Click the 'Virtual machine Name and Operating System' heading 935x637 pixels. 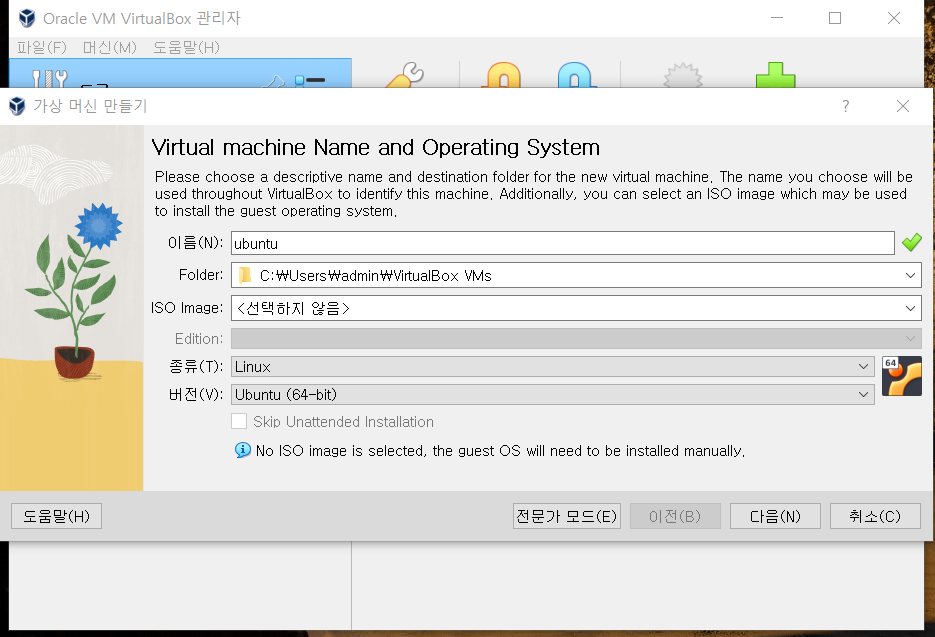(x=376, y=147)
